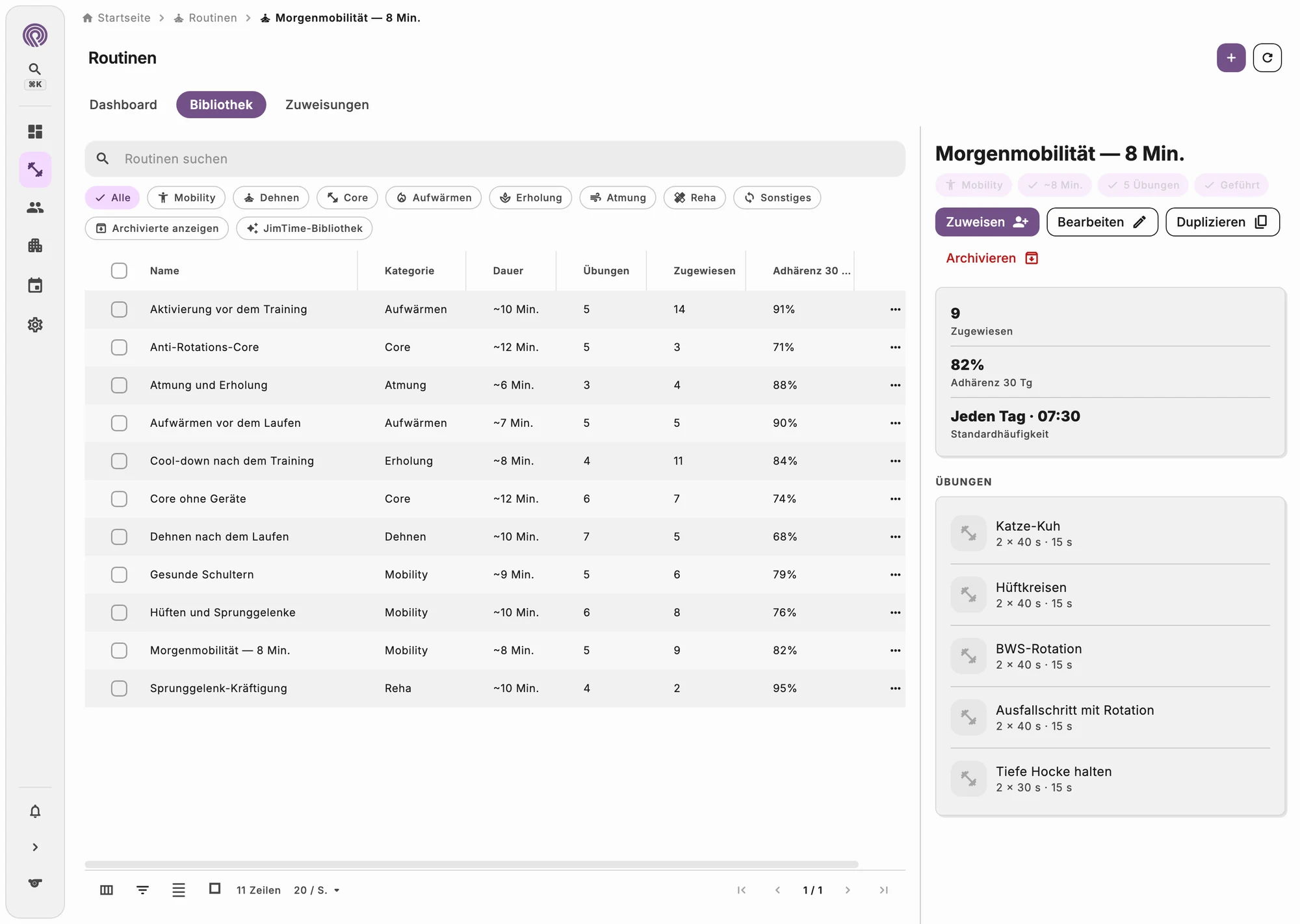The height and width of the screenshot is (924, 1300).
Task: Open the JimTime-Bibliothek chip
Action: pos(304,228)
